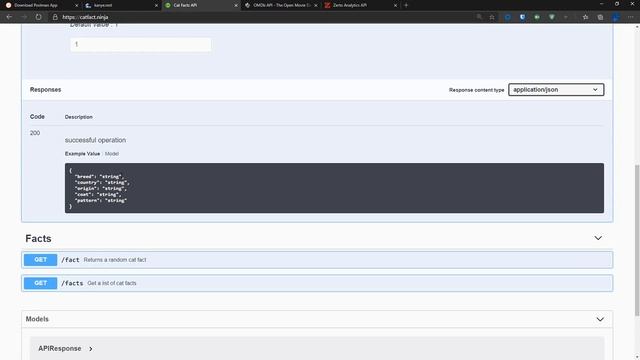Switch to the kanye.rest tab
Image resolution: width=640 pixels, height=360 pixels.
tap(121, 5)
